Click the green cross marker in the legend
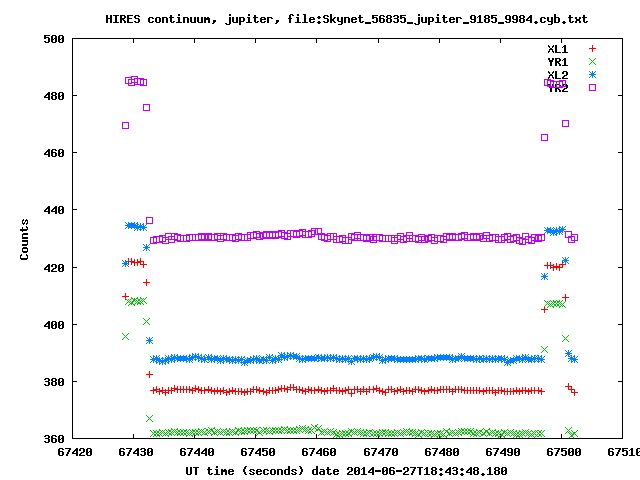The height and width of the screenshot is (480, 640). 592,62
